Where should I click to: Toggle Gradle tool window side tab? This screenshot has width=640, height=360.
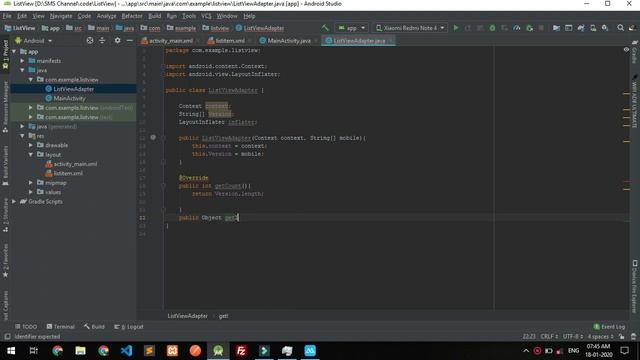pos(634,52)
